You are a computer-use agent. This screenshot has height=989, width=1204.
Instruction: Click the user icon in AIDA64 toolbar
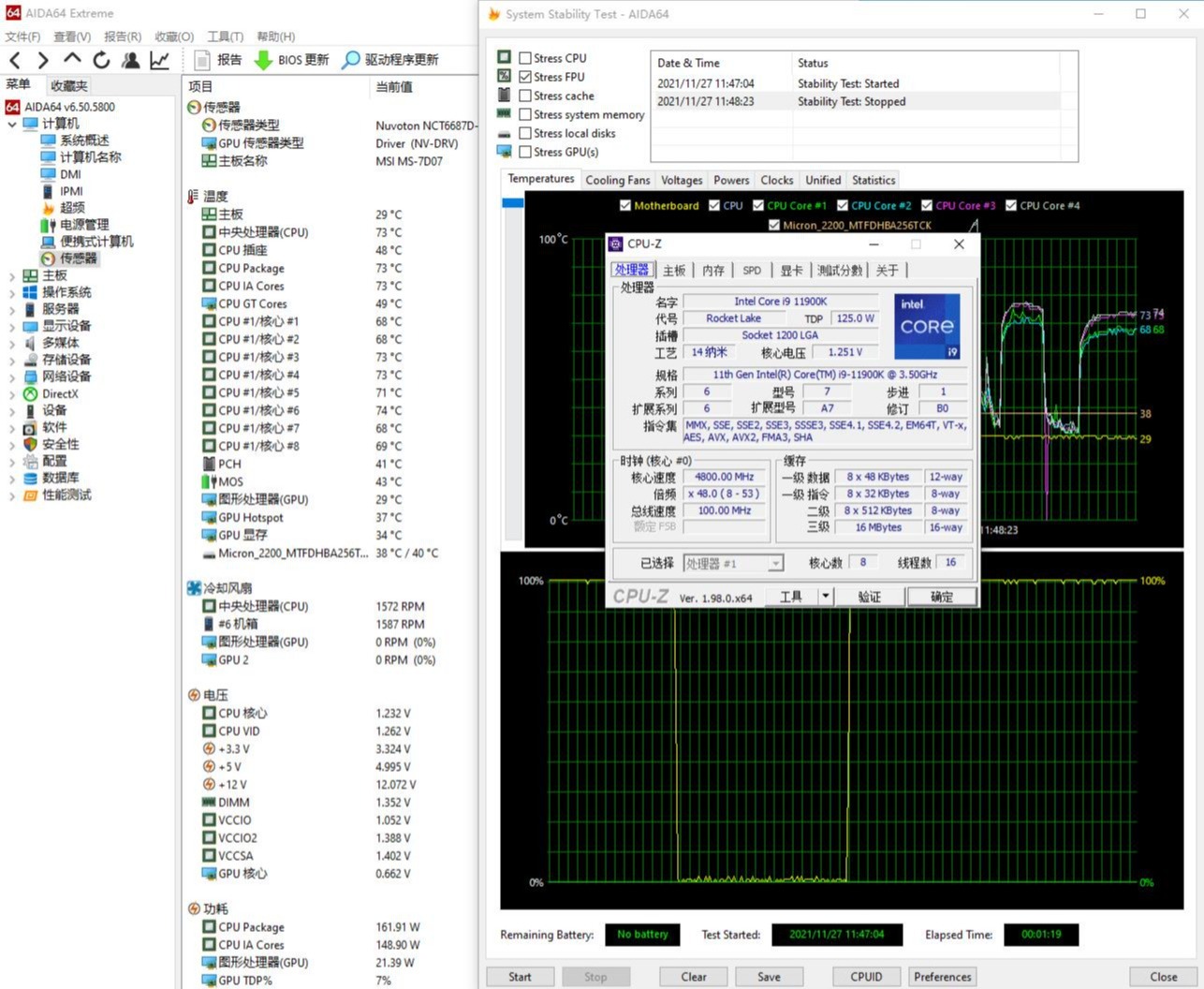[131, 60]
